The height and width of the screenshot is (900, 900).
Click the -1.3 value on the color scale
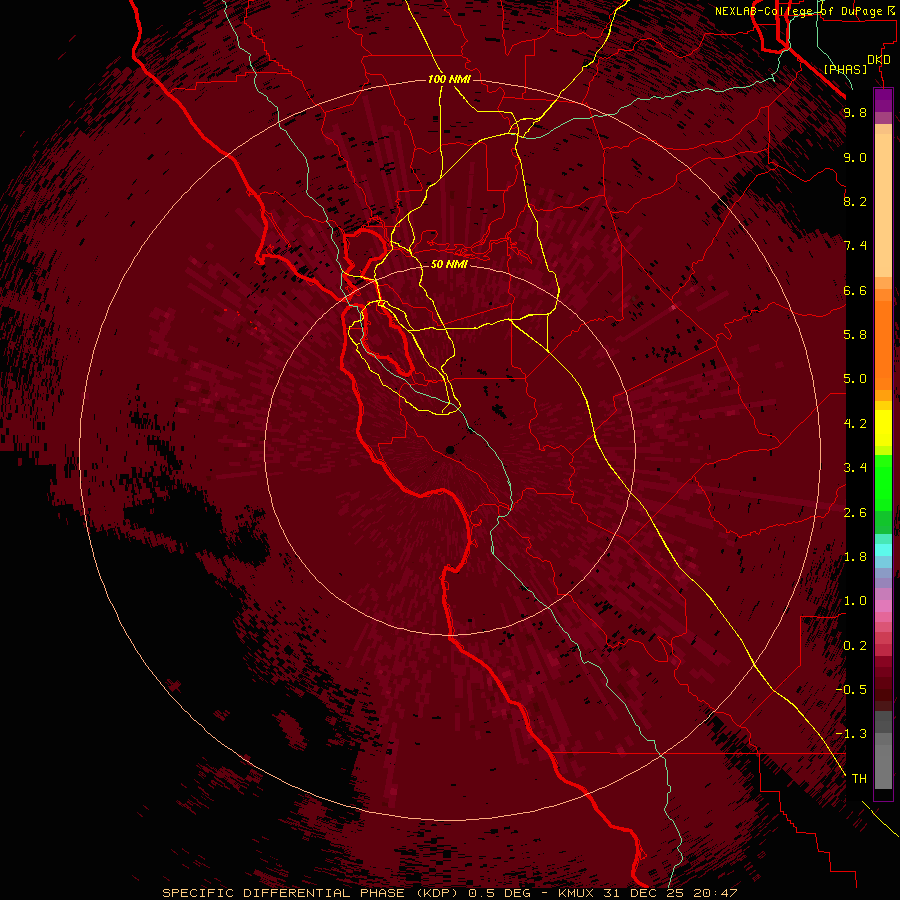pos(851,734)
